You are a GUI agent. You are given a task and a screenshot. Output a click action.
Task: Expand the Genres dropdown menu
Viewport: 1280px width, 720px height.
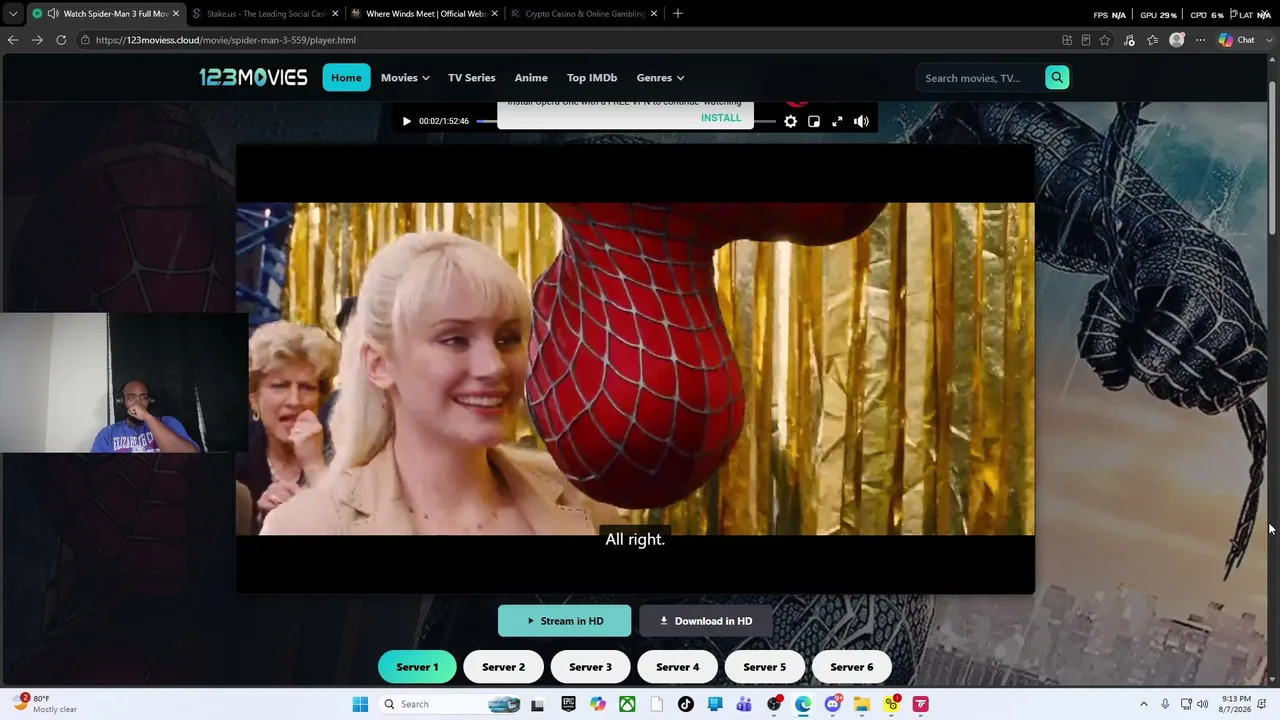(x=660, y=78)
